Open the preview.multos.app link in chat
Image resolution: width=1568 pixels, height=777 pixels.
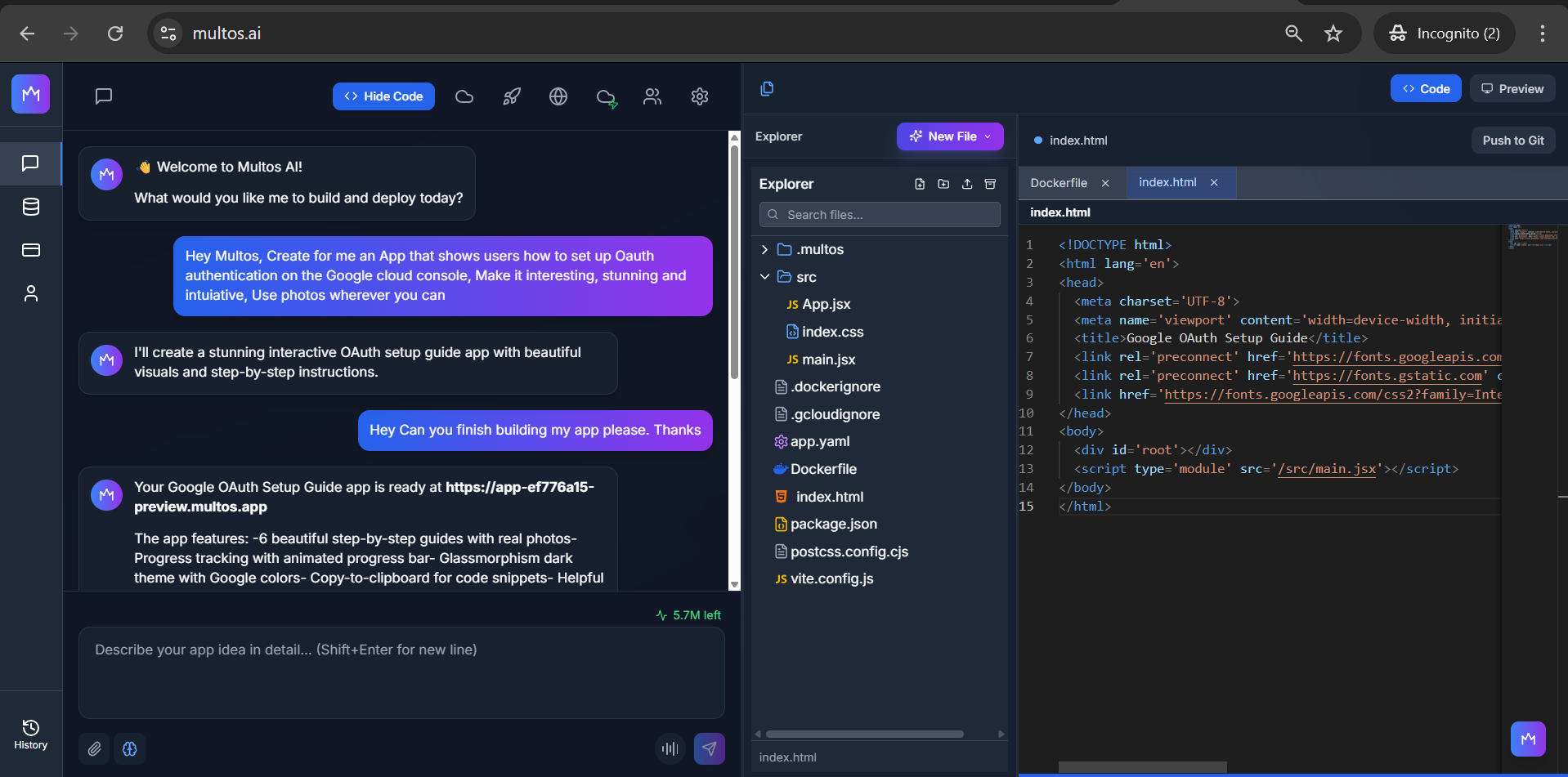click(364, 497)
